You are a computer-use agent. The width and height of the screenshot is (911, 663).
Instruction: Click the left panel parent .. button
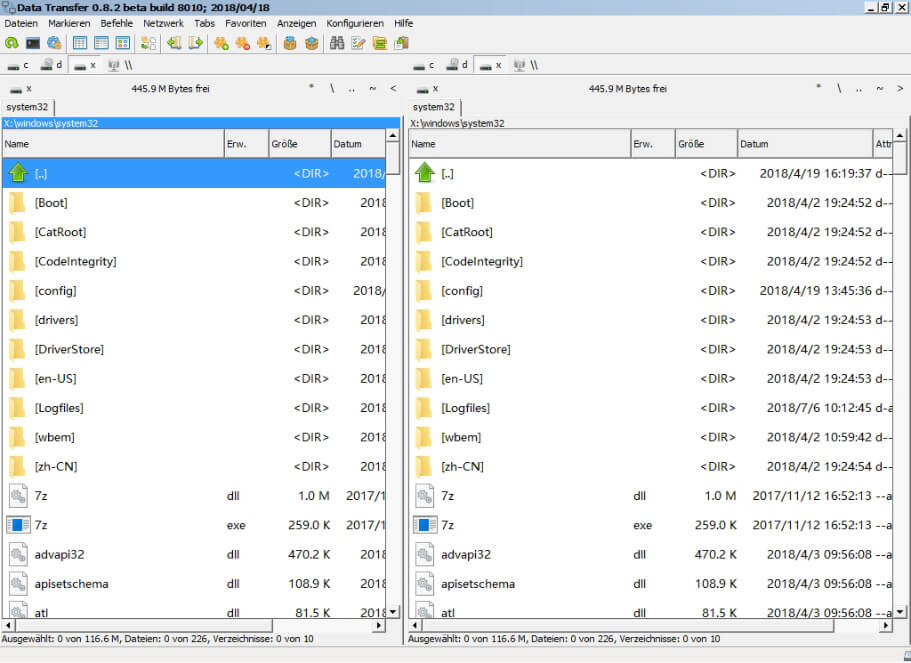[x=352, y=88]
